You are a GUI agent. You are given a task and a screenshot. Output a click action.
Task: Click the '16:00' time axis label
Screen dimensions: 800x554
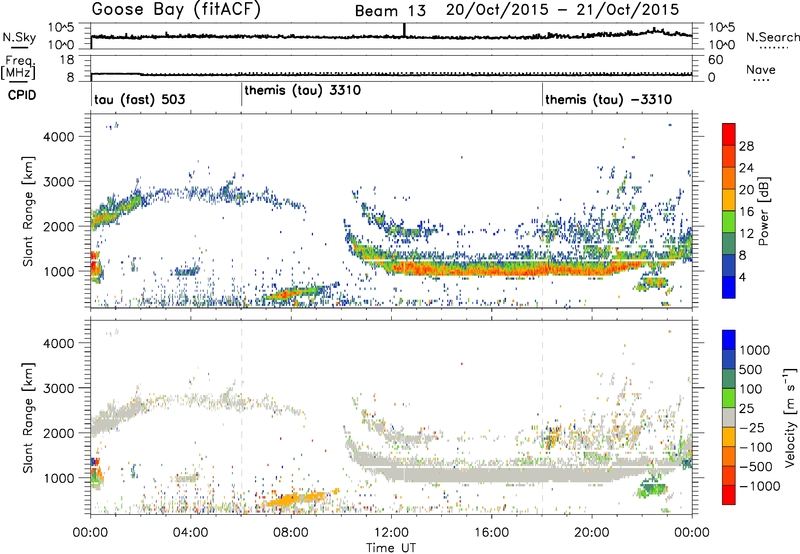coord(491,532)
